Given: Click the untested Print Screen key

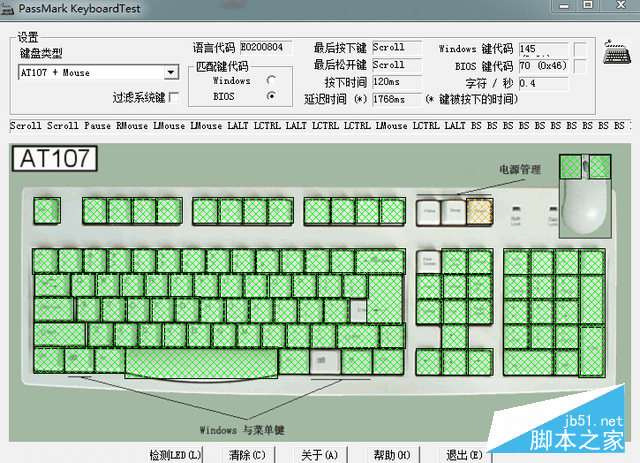Looking at the screenshot, I should [x=429, y=262].
